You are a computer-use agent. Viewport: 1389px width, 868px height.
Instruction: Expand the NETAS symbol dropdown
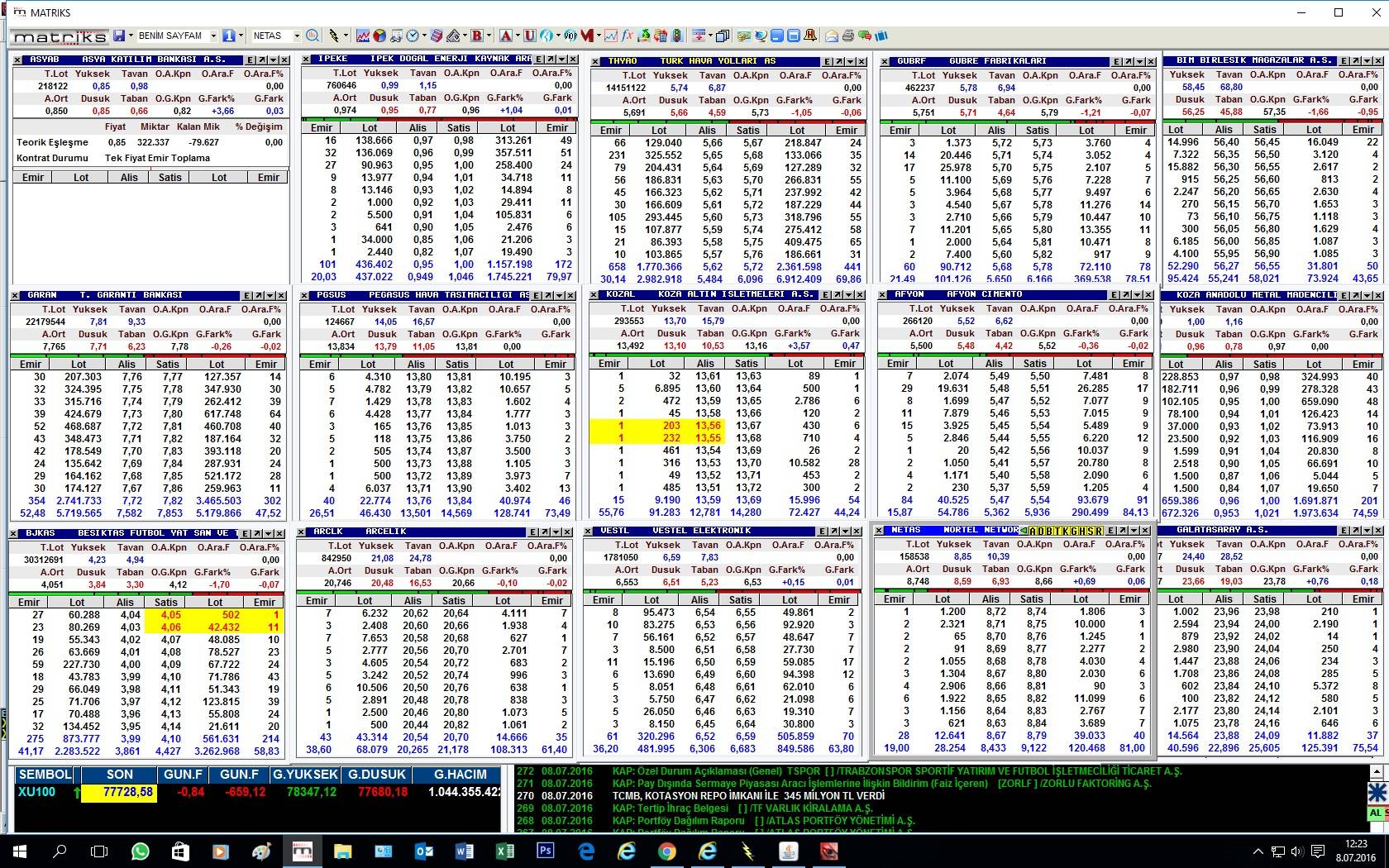pyautogui.click(x=295, y=36)
